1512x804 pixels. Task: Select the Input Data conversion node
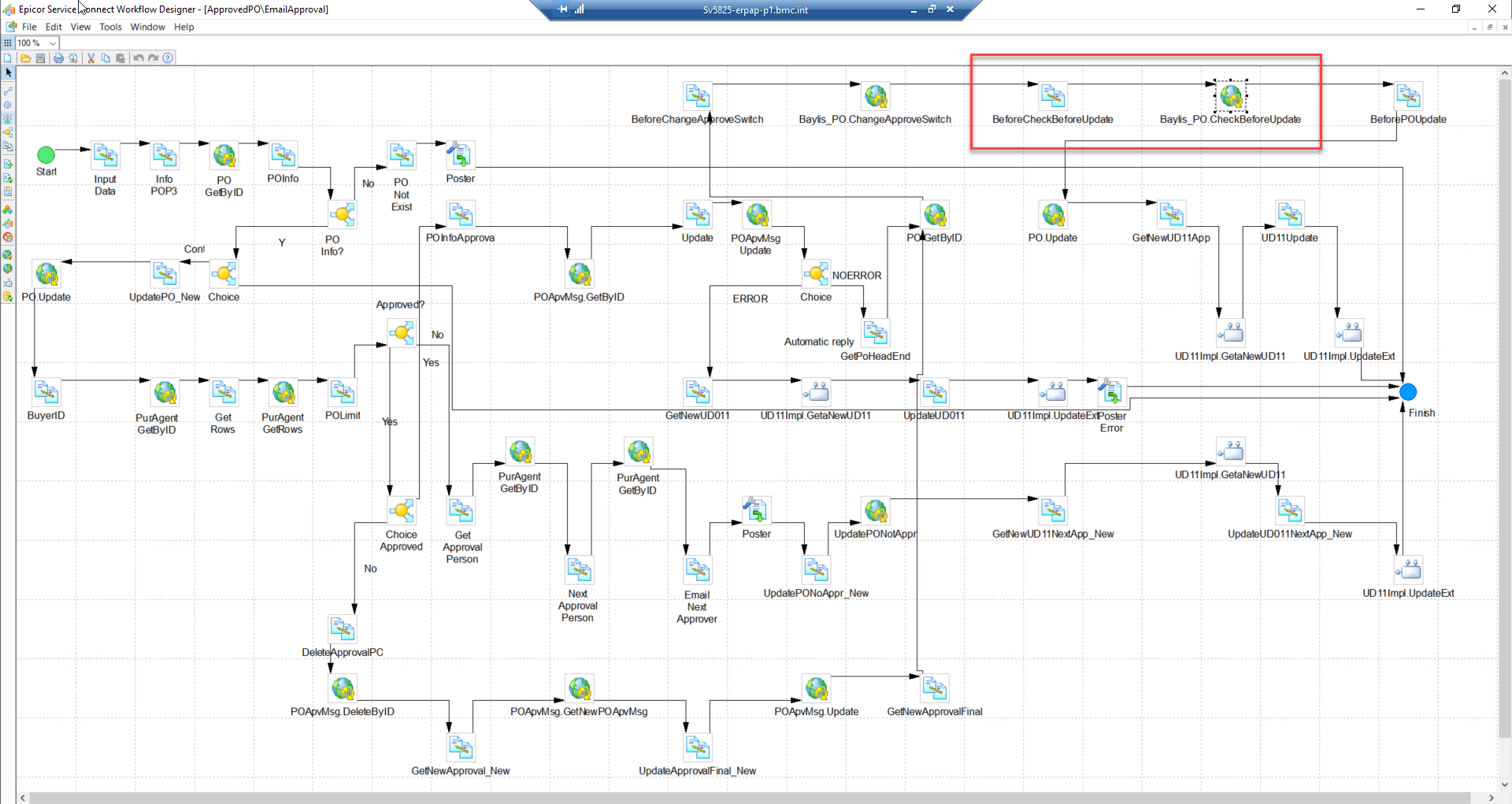pyautogui.click(x=106, y=156)
